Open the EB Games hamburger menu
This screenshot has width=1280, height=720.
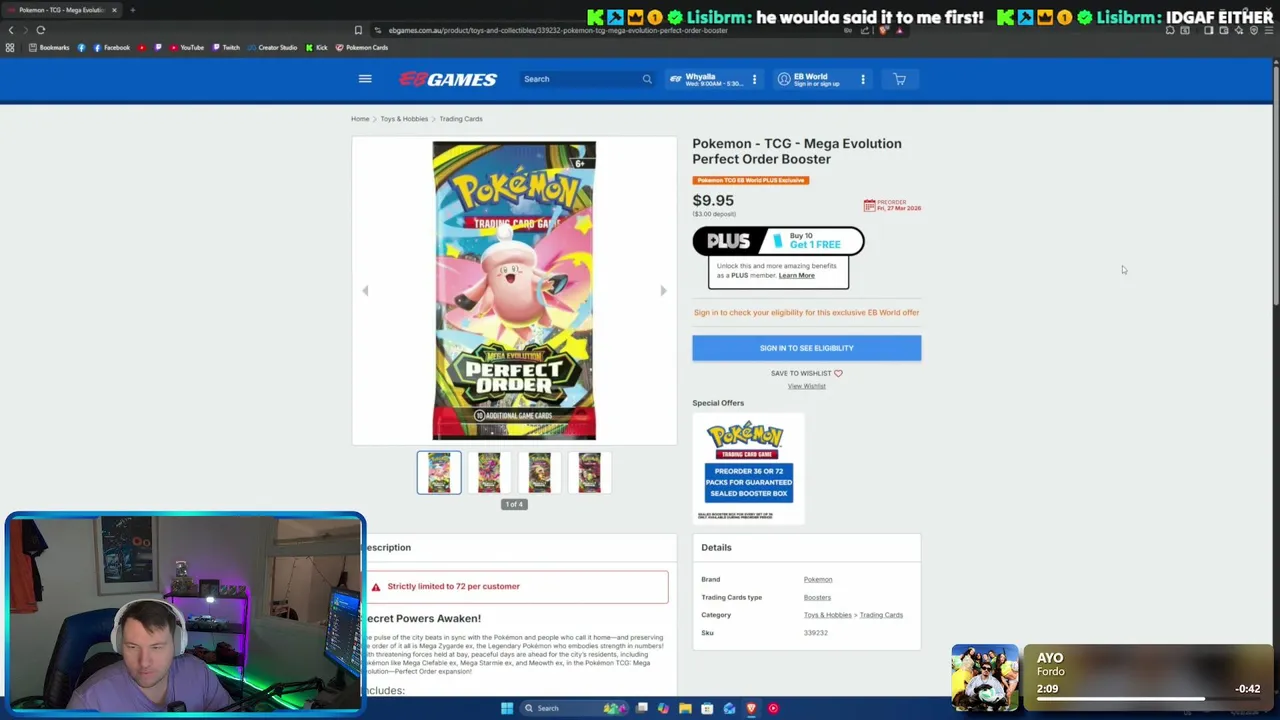click(x=365, y=79)
